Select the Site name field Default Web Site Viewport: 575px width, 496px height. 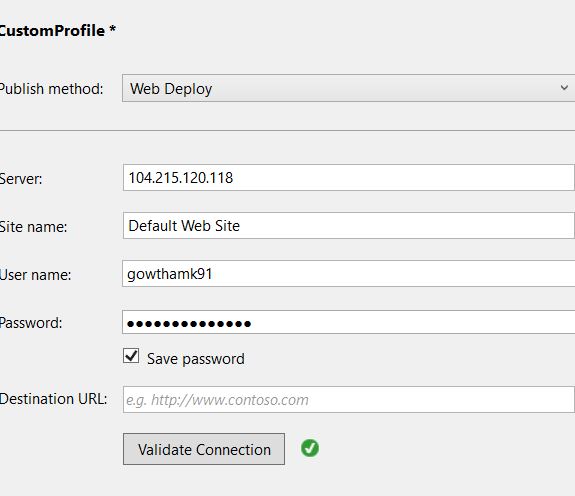point(349,225)
